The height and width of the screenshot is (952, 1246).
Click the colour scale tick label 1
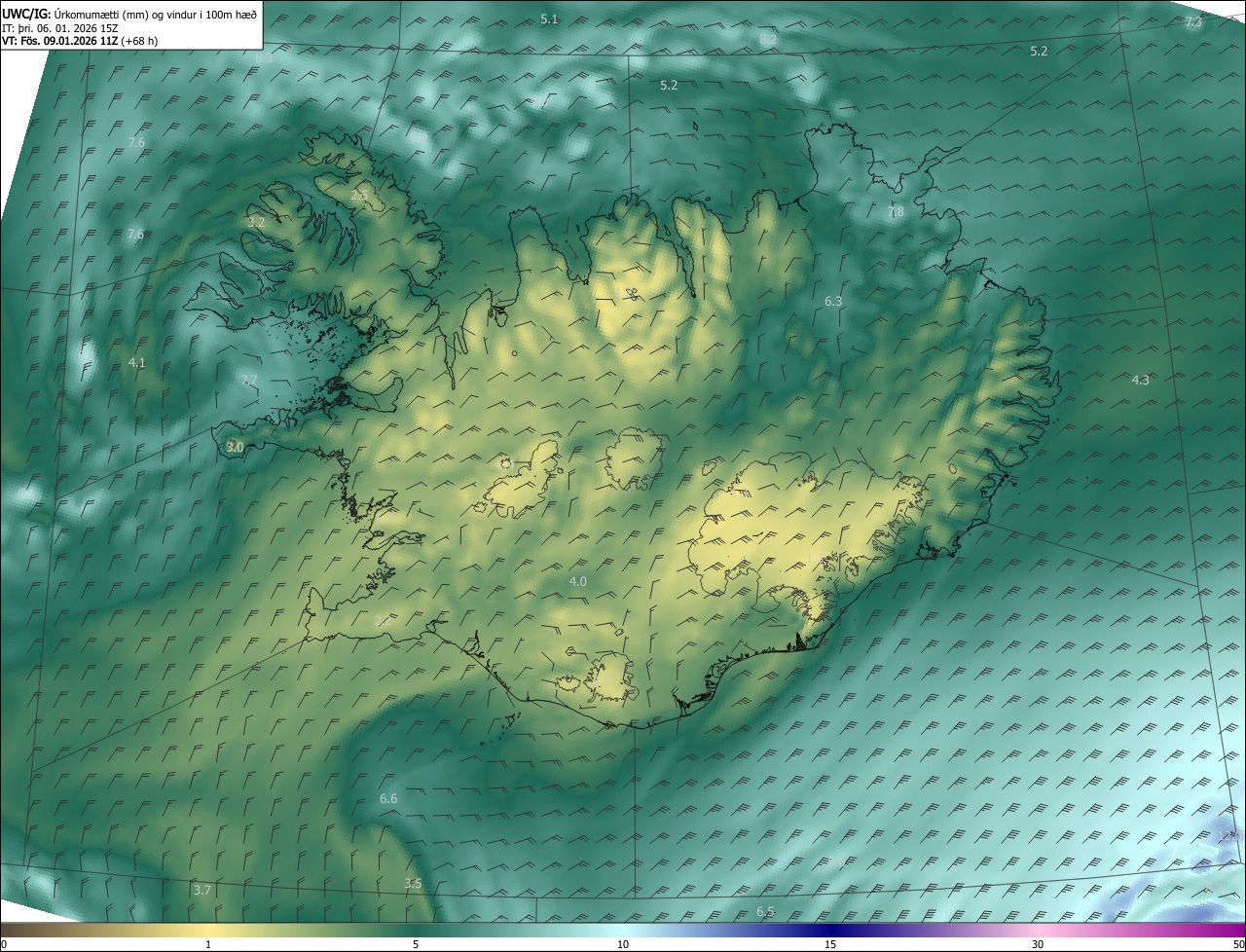(x=208, y=944)
